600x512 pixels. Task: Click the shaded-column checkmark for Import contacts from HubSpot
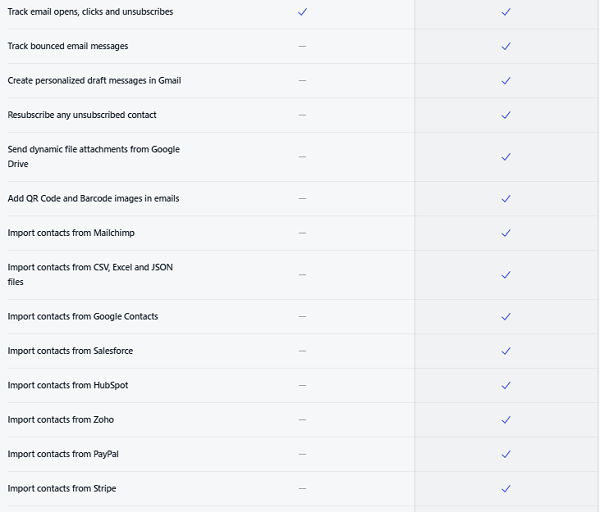506,385
